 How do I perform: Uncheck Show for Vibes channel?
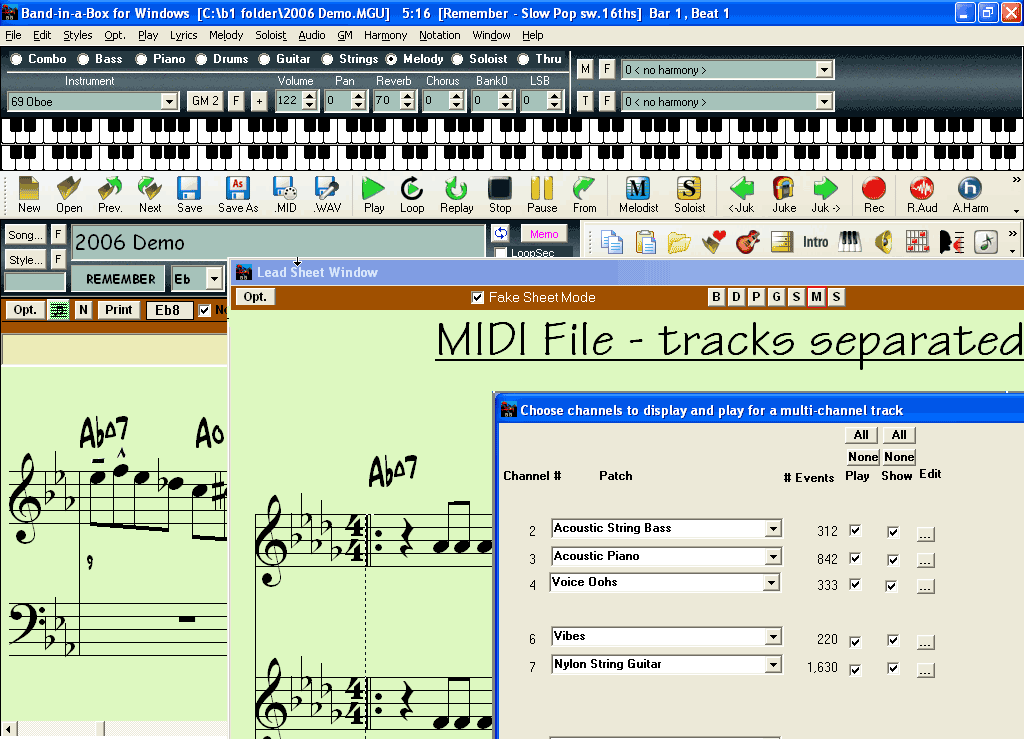(893, 640)
